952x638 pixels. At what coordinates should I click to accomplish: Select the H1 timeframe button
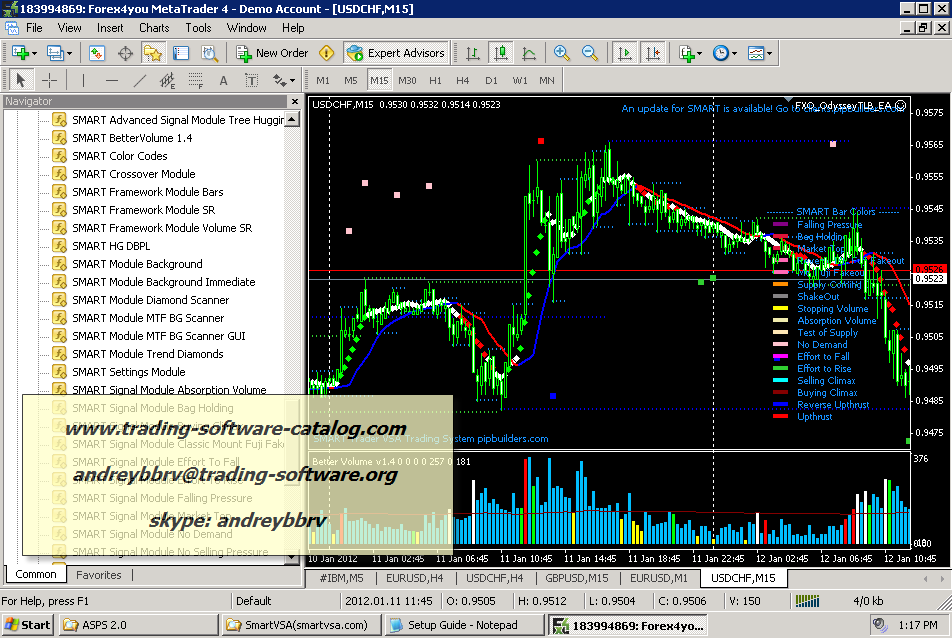pyautogui.click(x=435, y=80)
